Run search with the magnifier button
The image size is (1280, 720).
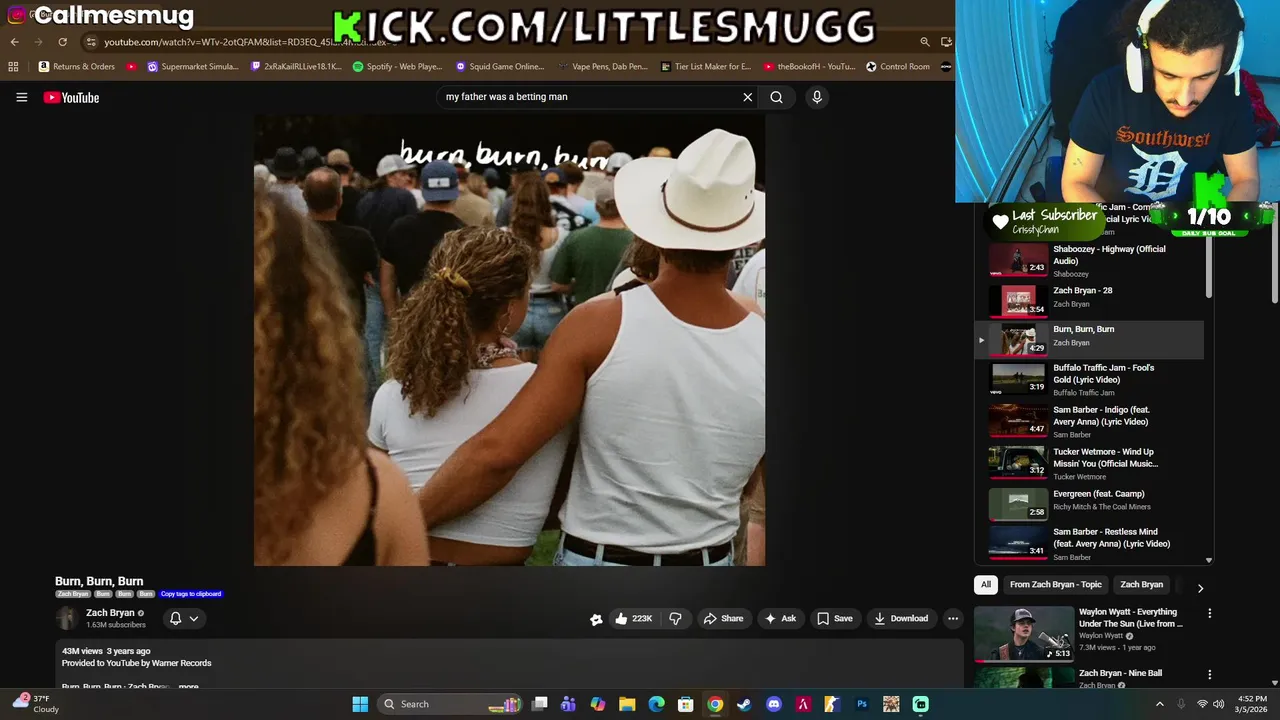coord(776,97)
